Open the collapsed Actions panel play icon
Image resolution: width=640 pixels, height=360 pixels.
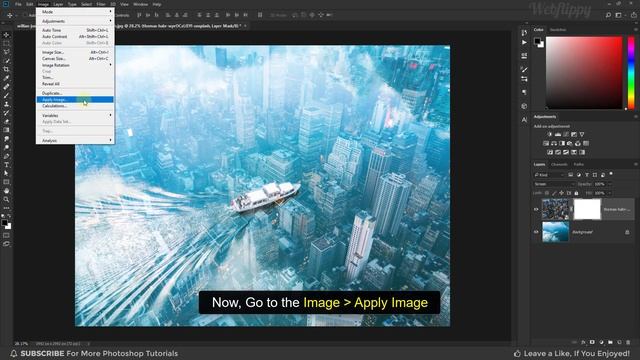point(524,42)
